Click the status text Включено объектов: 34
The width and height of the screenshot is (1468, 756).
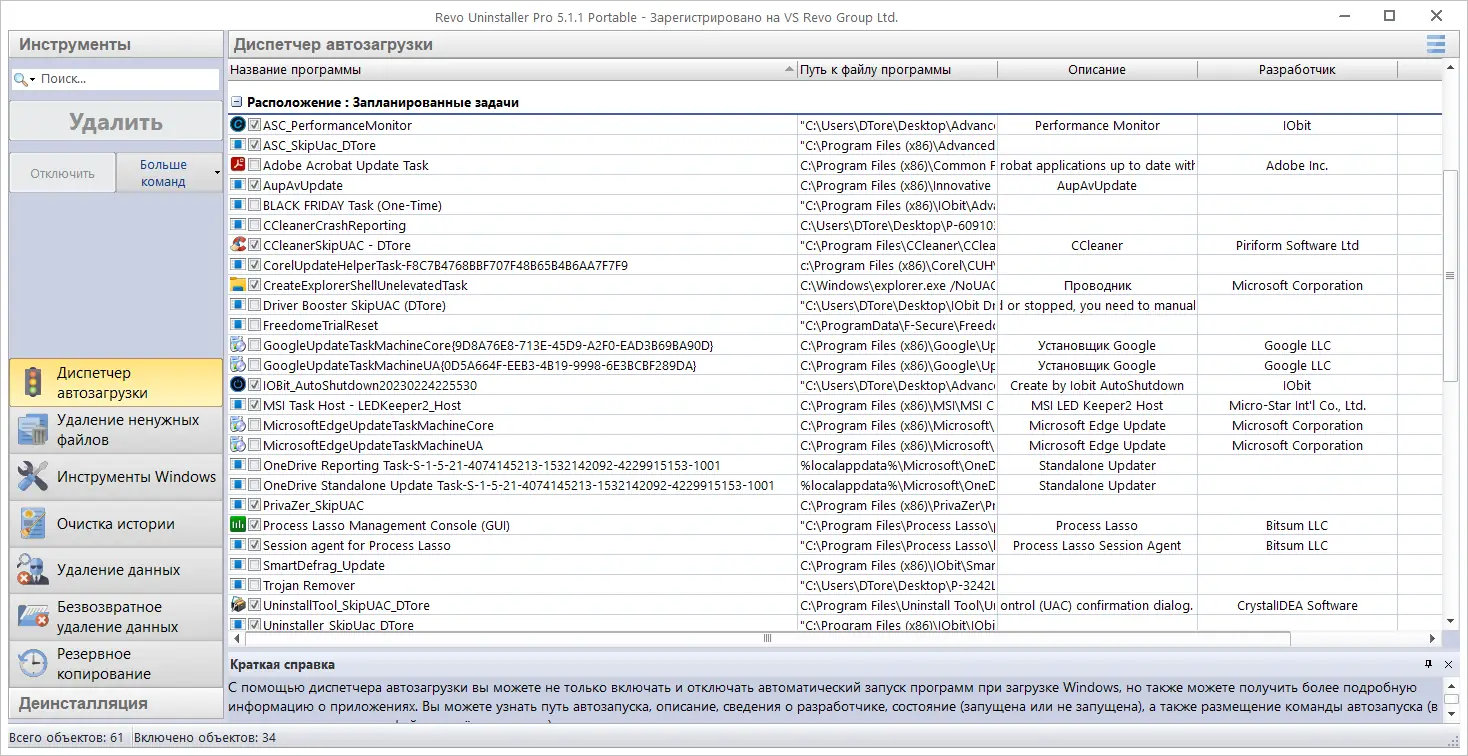coord(204,738)
